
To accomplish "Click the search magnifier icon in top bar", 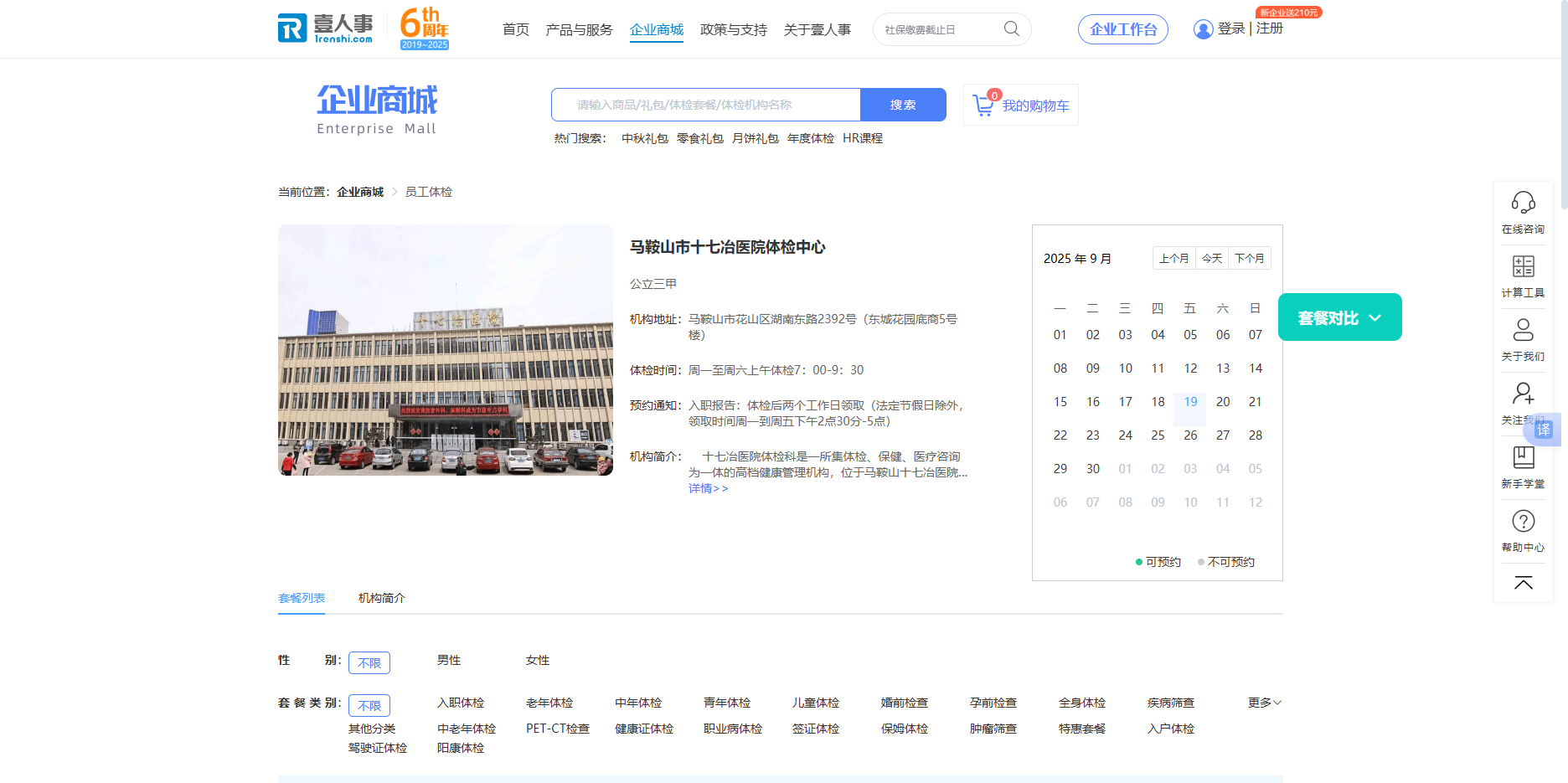I will (x=1012, y=29).
